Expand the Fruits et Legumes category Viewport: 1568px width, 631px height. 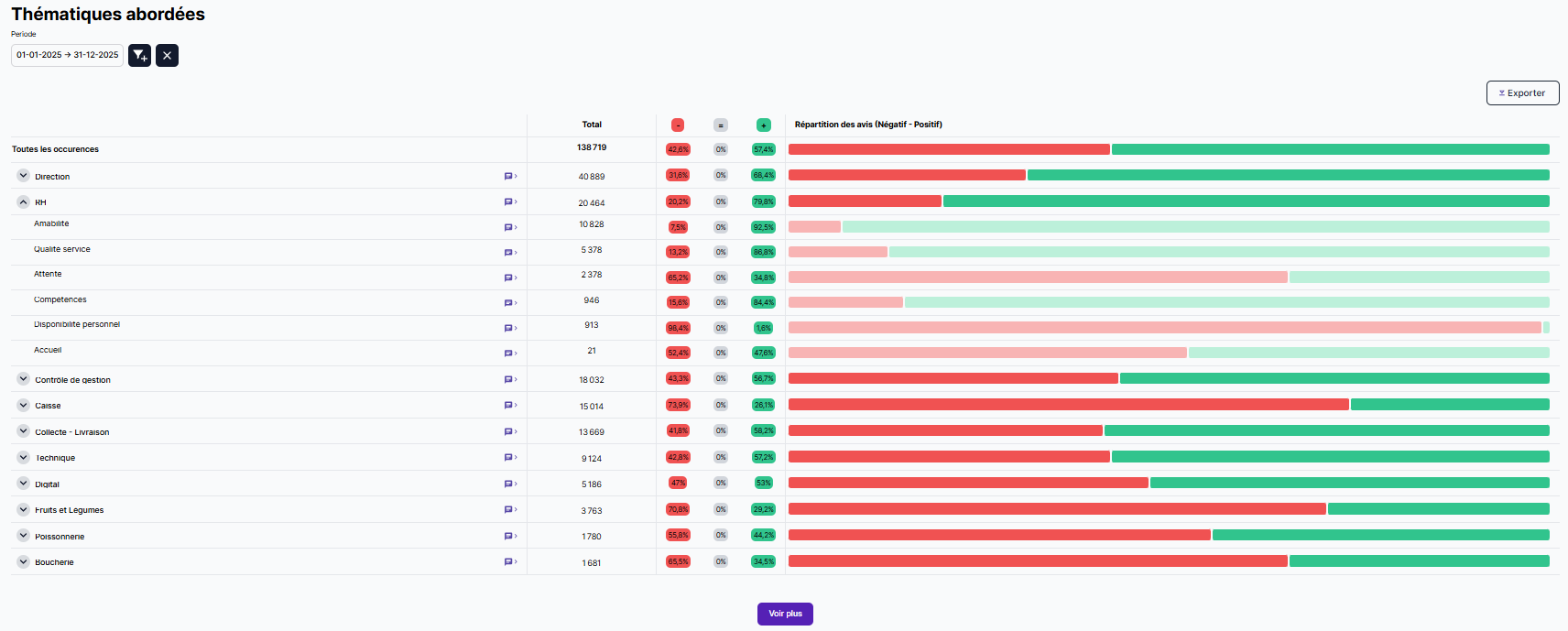point(23,509)
